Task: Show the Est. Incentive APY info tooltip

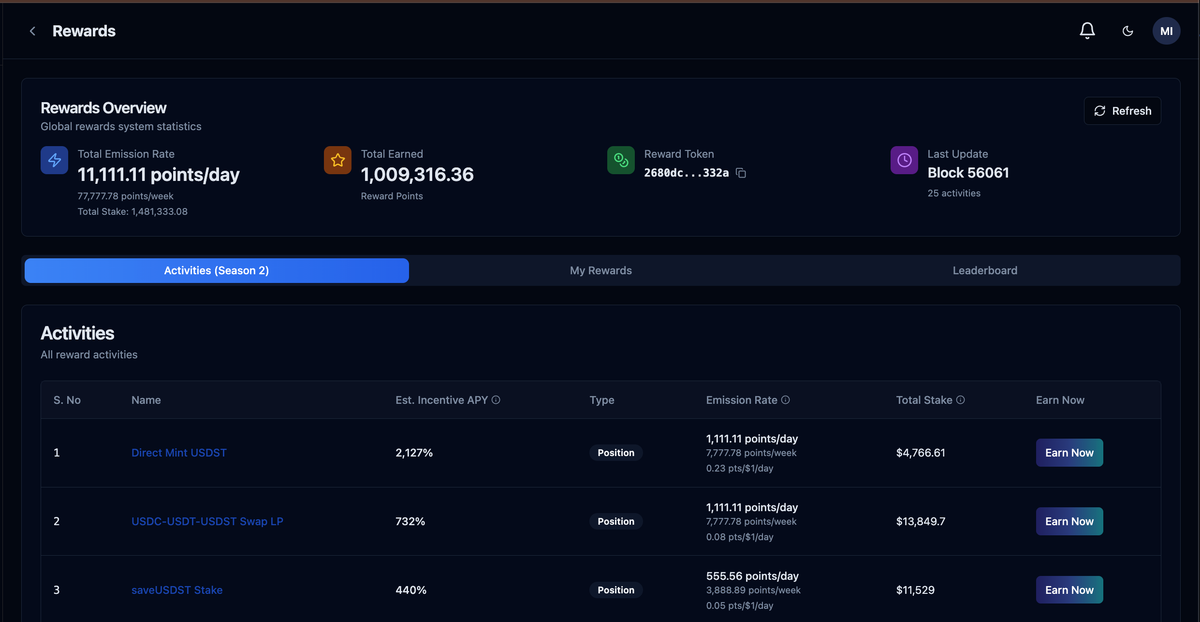Action: [496, 399]
